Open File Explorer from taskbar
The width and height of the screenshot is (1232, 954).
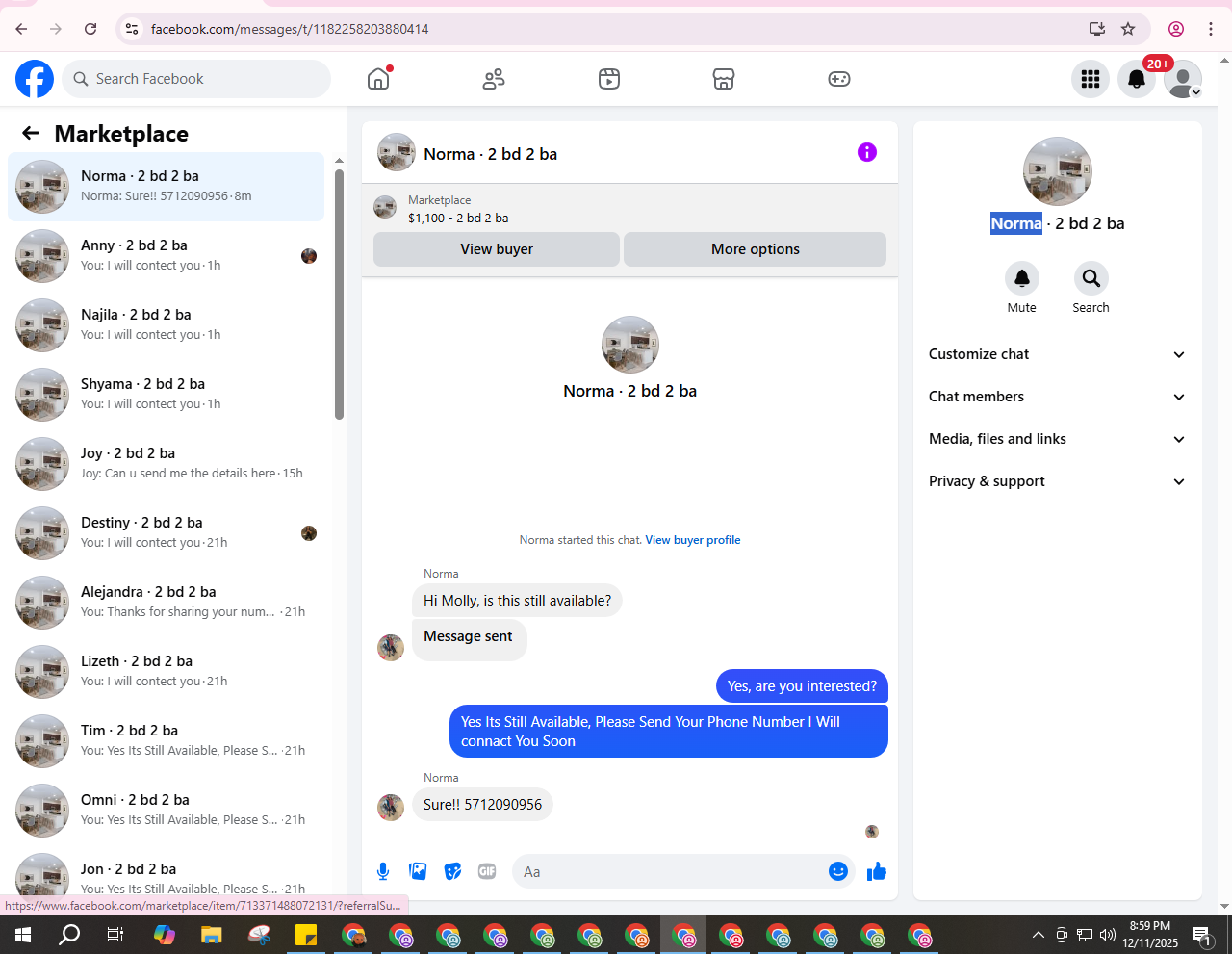(x=211, y=935)
